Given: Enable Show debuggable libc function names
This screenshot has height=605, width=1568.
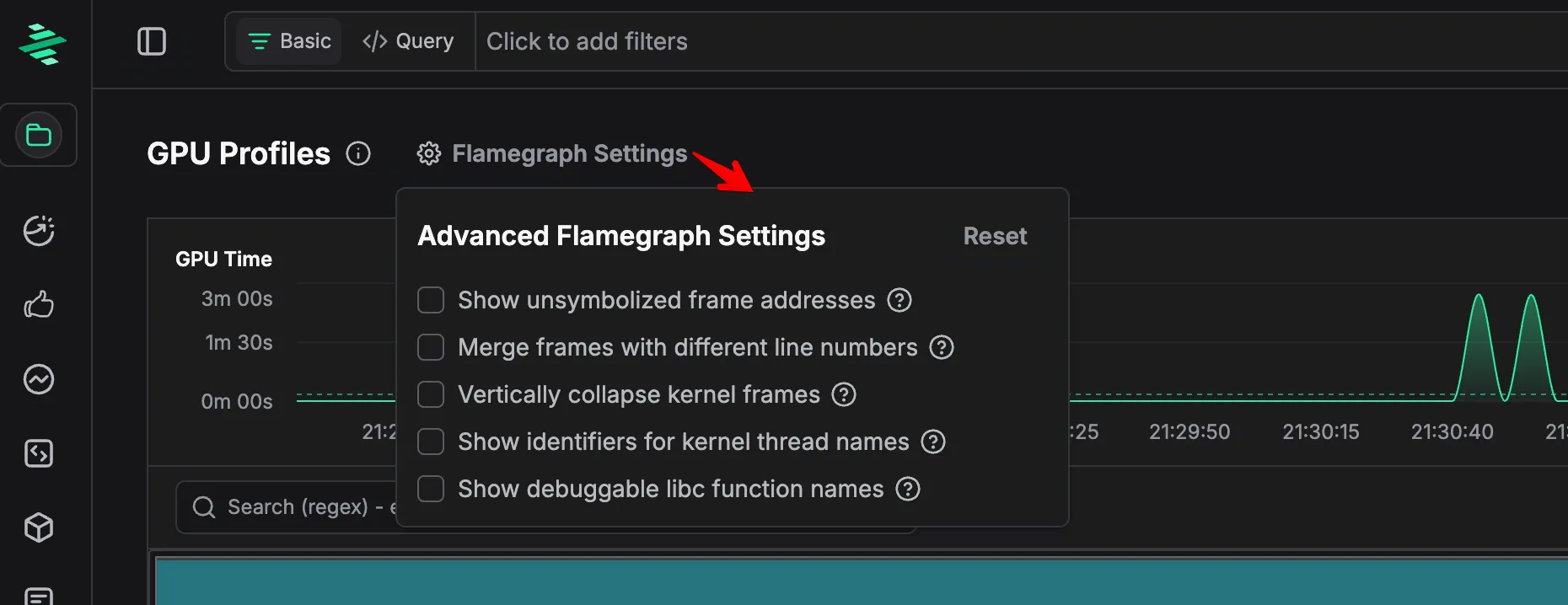Looking at the screenshot, I should pyautogui.click(x=431, y=488).
